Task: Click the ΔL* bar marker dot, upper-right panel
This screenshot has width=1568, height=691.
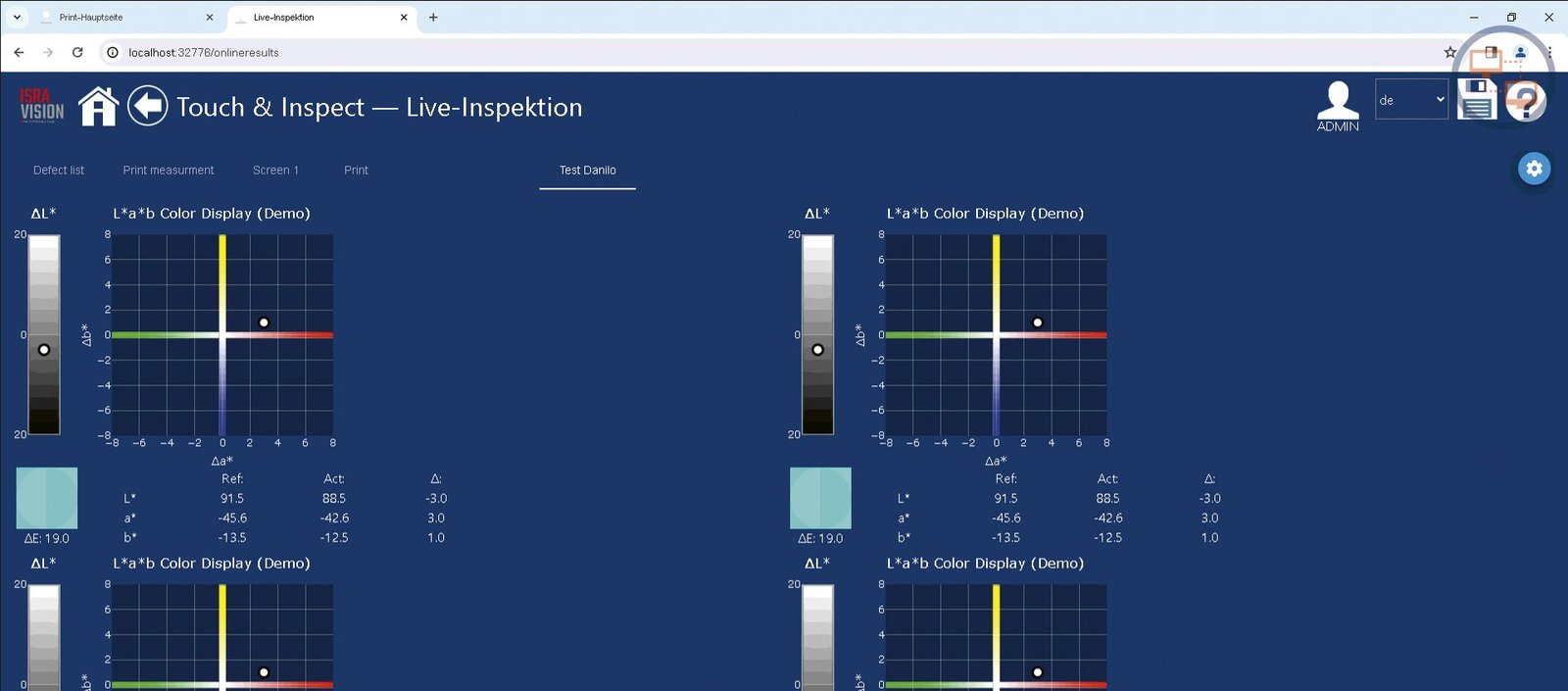Action: point(818,350)
